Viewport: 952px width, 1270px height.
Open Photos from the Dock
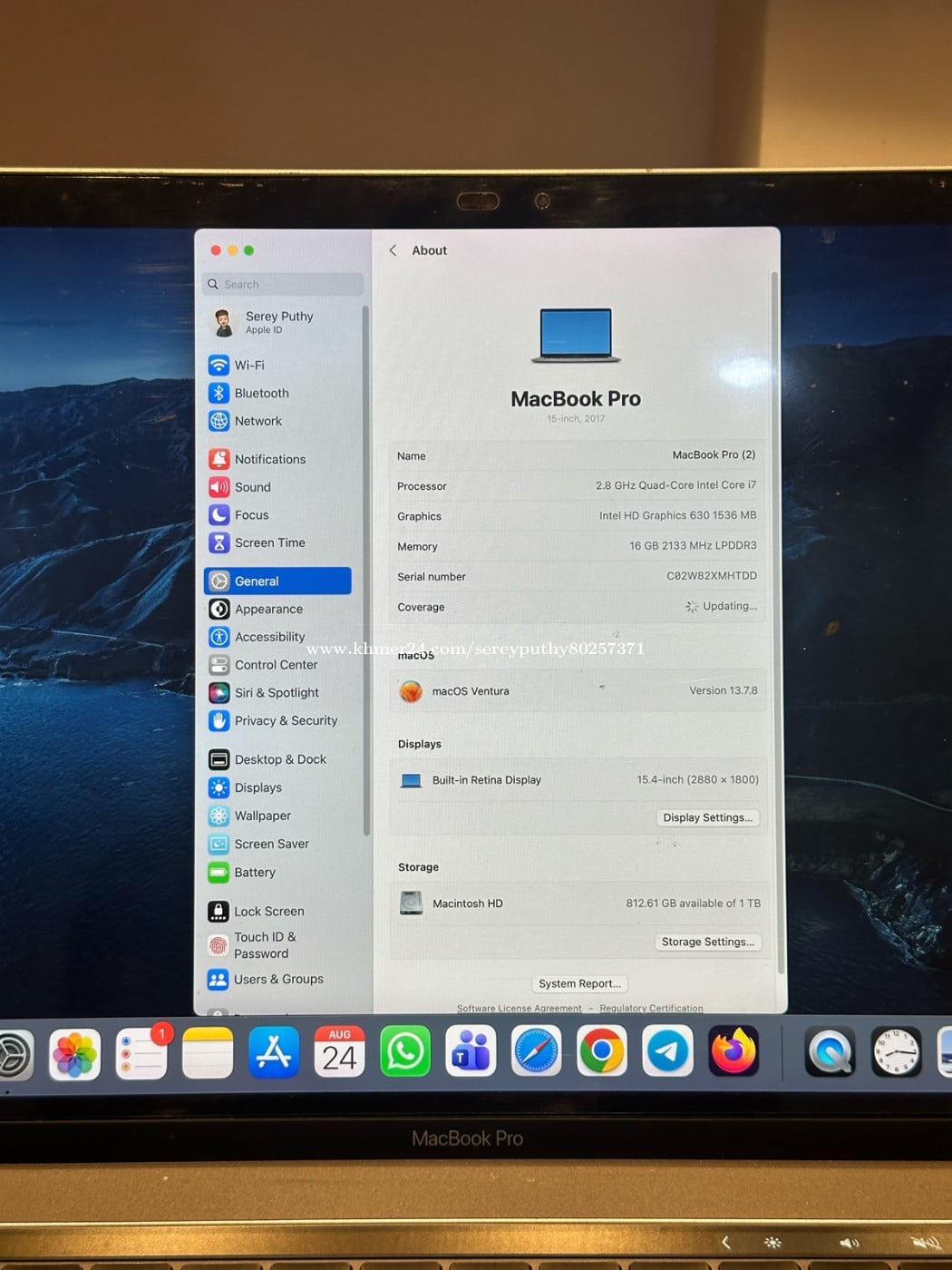(x=74, y=1055)
